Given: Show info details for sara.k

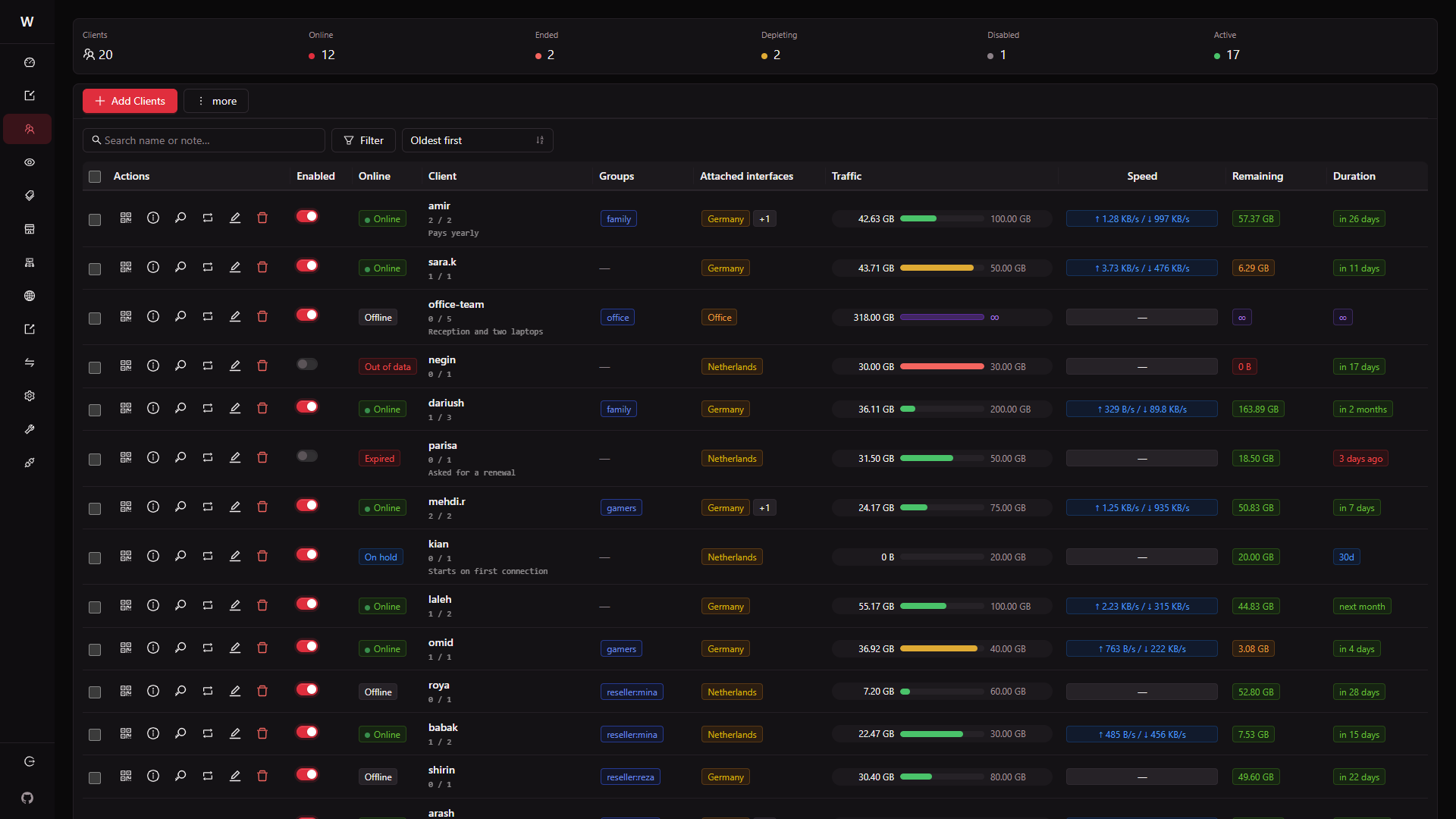Looking at the screenshot, I should coord(153,267).
